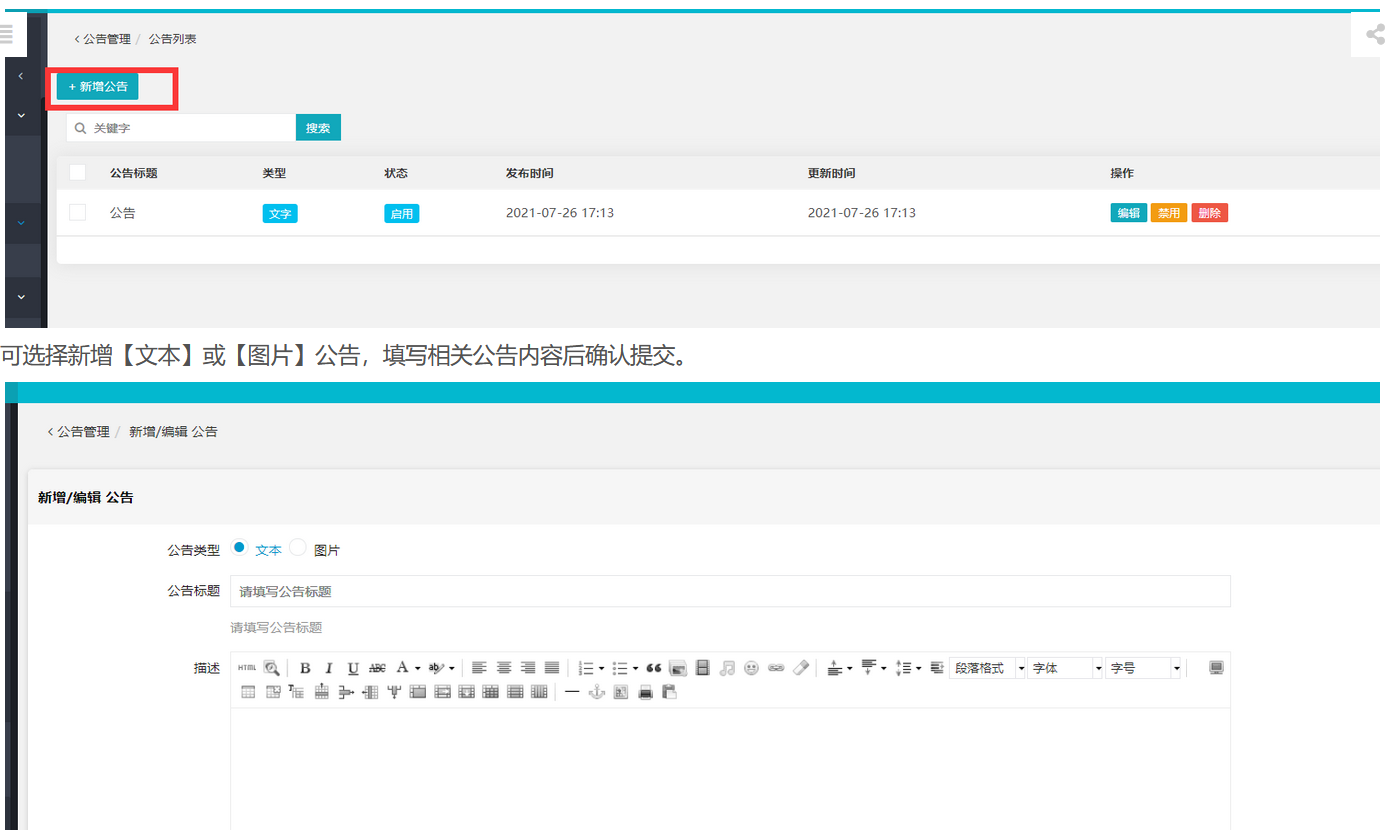
Task: Click the underline icon in the toolbar
Action: pyautogui.click(x=352, y=668)
